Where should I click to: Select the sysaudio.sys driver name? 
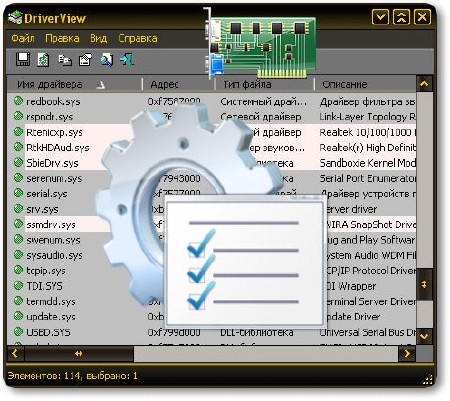pyautogui.click(x=54, y=255)
